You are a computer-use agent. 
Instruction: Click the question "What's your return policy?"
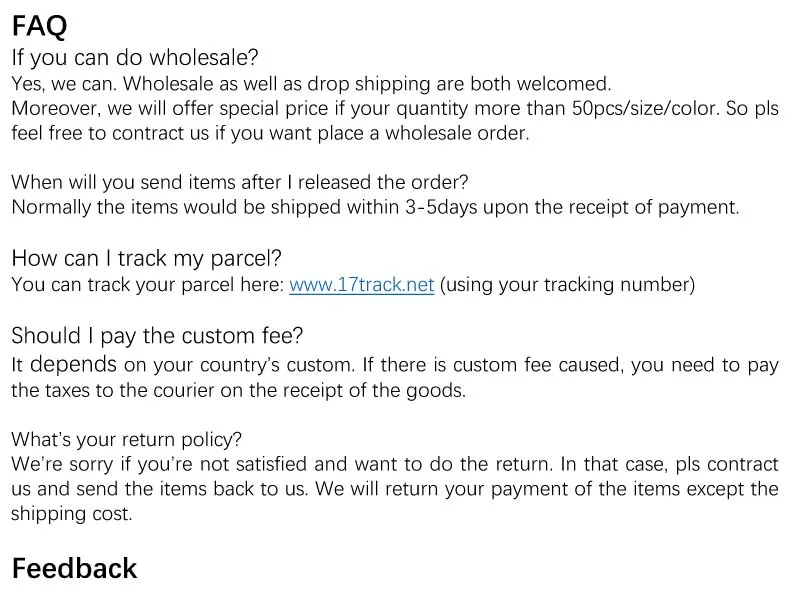click(x=127, y=439)
